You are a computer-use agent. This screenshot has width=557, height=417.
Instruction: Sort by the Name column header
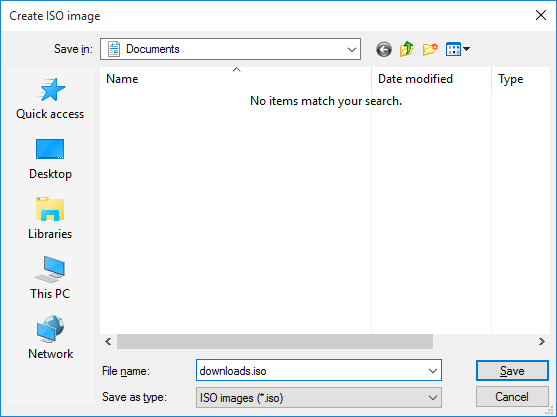click(x=236, y=79)
